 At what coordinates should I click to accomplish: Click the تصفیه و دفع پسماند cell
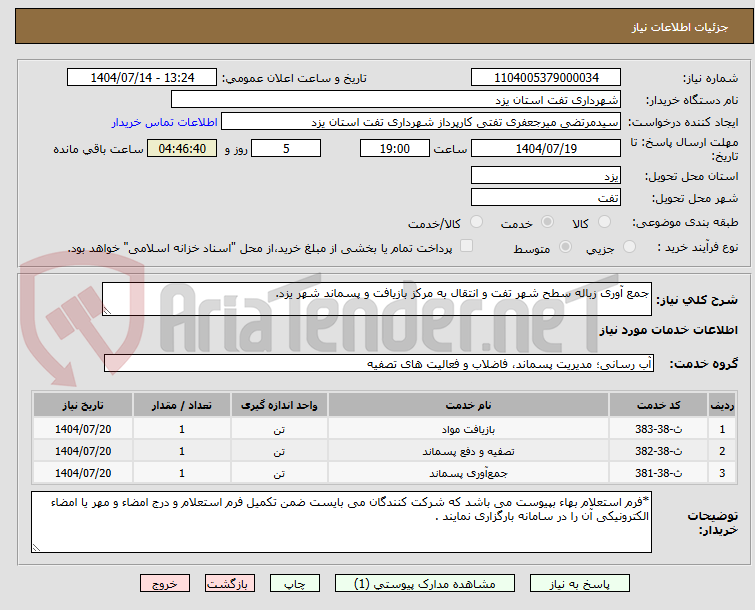(469, 451)
